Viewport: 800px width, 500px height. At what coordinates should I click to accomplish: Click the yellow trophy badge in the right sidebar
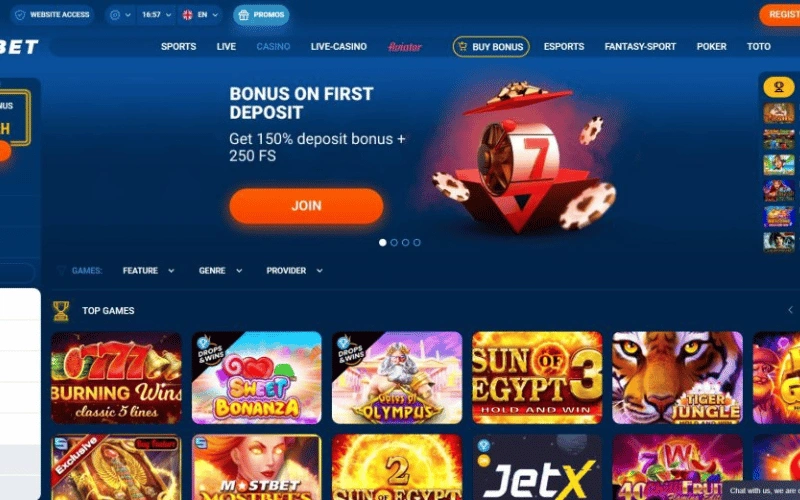click(779, 87)
